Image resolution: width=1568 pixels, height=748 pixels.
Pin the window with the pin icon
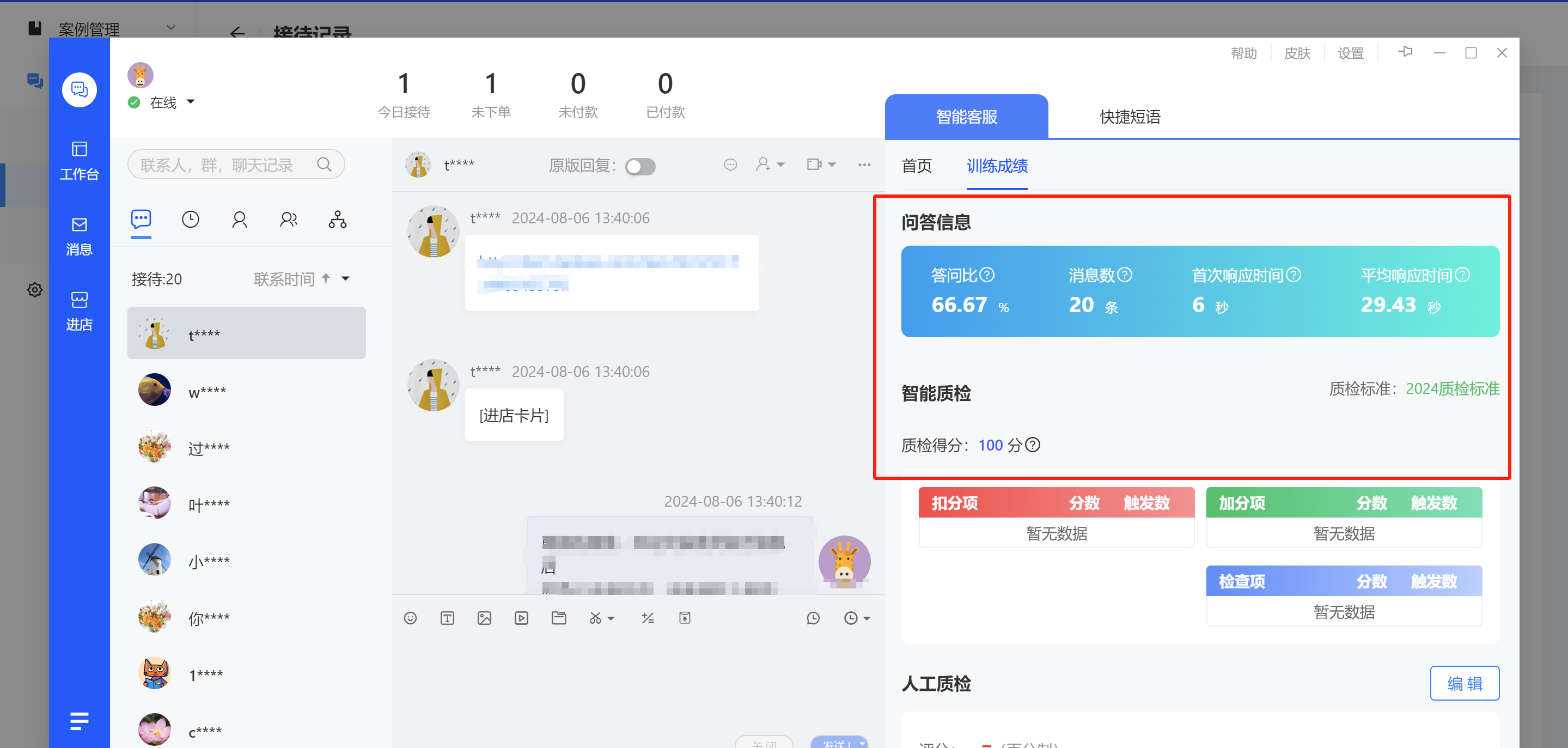1405,52
